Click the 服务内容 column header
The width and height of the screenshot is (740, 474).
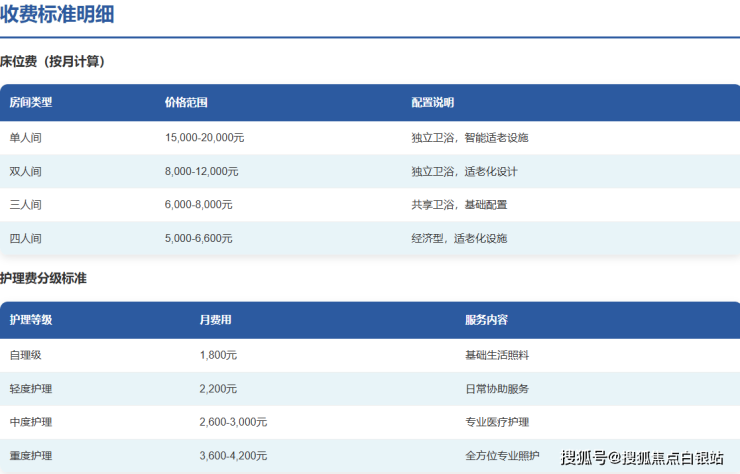click(x=486, y=320)
